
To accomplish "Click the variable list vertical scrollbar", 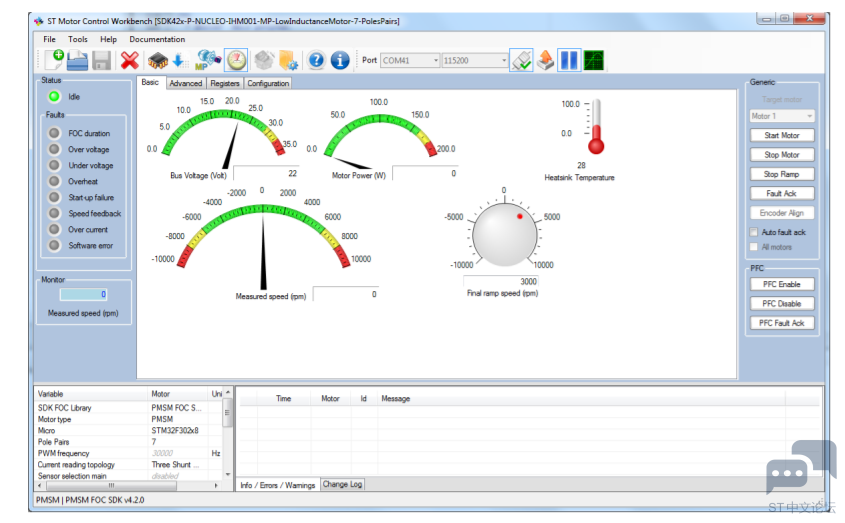I will 227,432.
